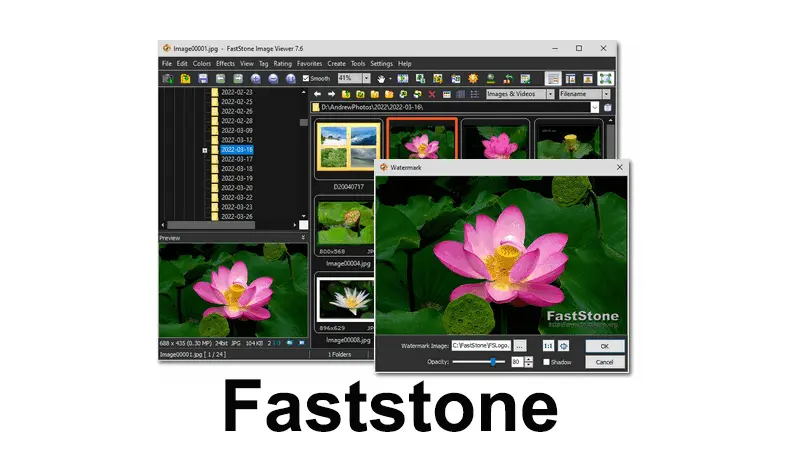Switch to full screen view icon
Image resolution: width=800 pixels, height=450 pixels.
point(606,79)
